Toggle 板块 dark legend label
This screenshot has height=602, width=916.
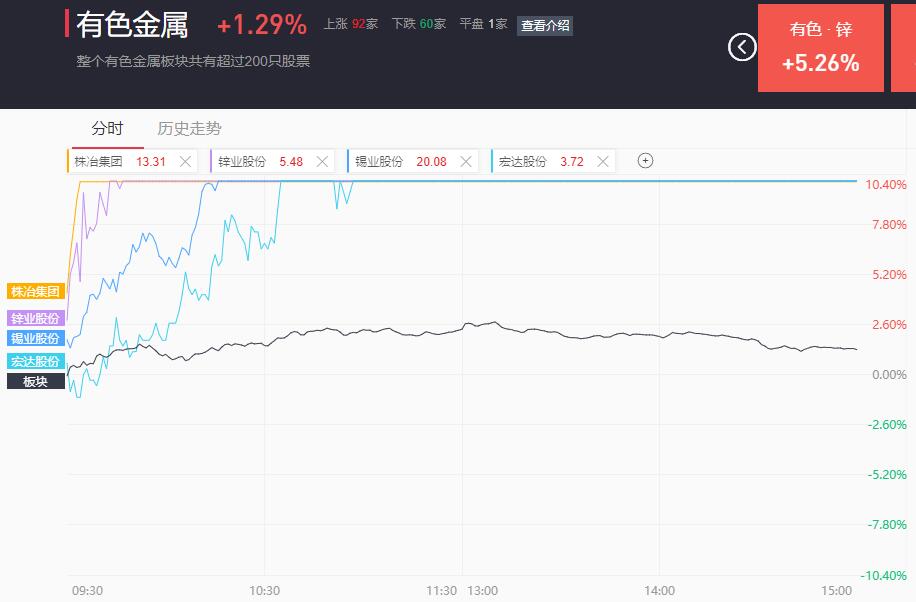tap(36, 381)
